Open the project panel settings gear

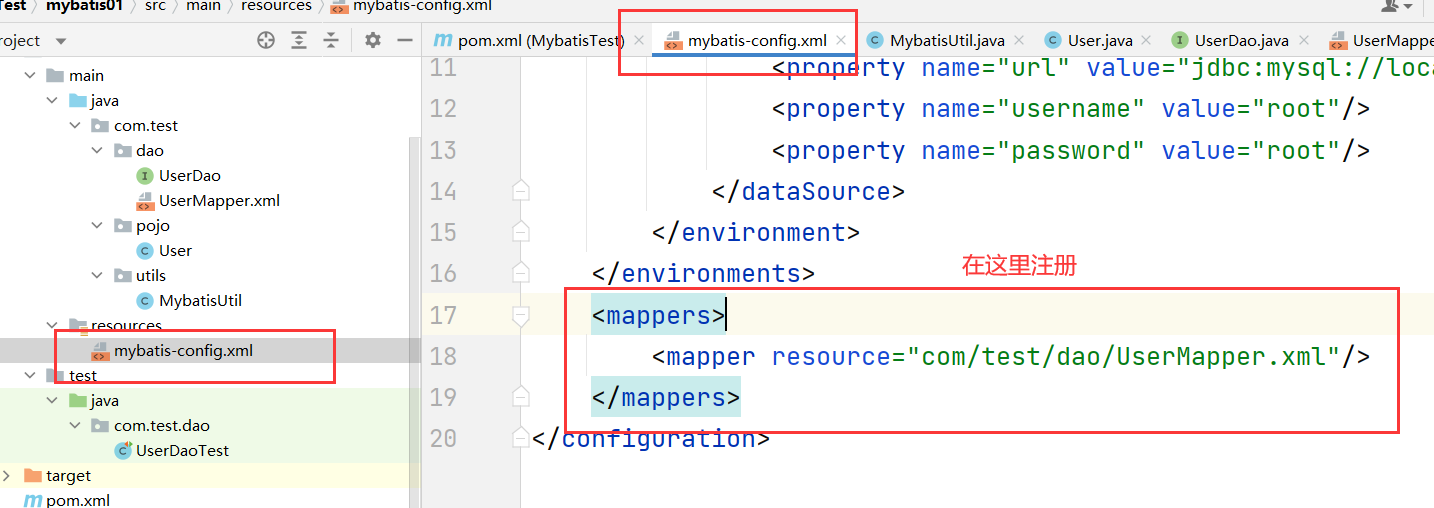point(373,40)
